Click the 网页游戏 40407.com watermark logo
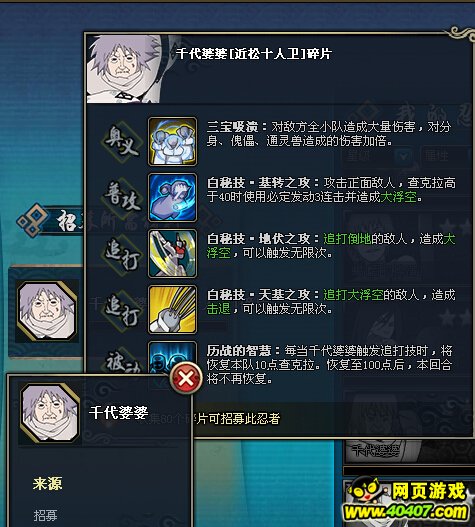This screenshot has height=527, width=475. coord(407,501)
